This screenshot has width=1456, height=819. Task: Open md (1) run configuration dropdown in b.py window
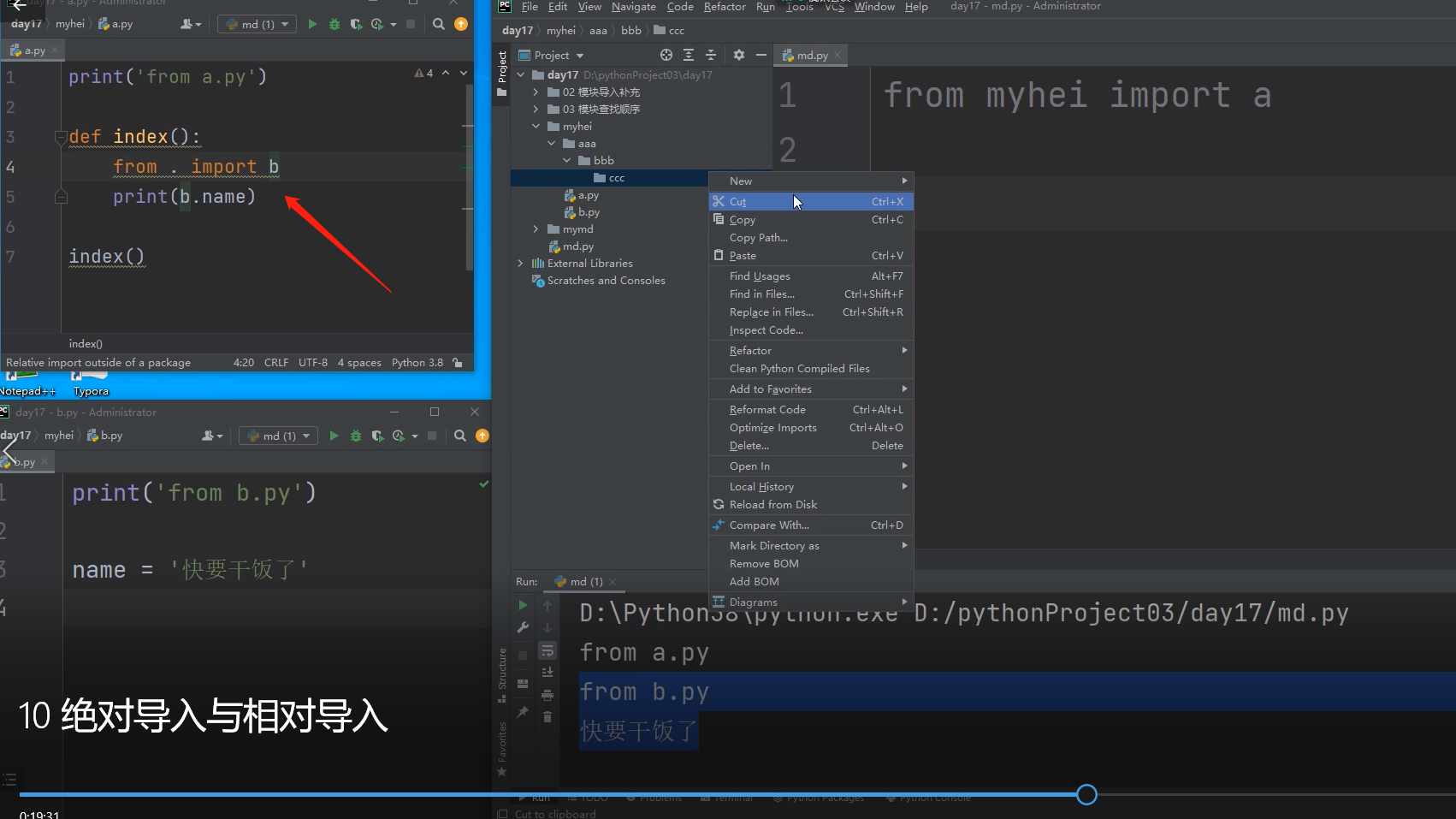(x=279, y=436)
